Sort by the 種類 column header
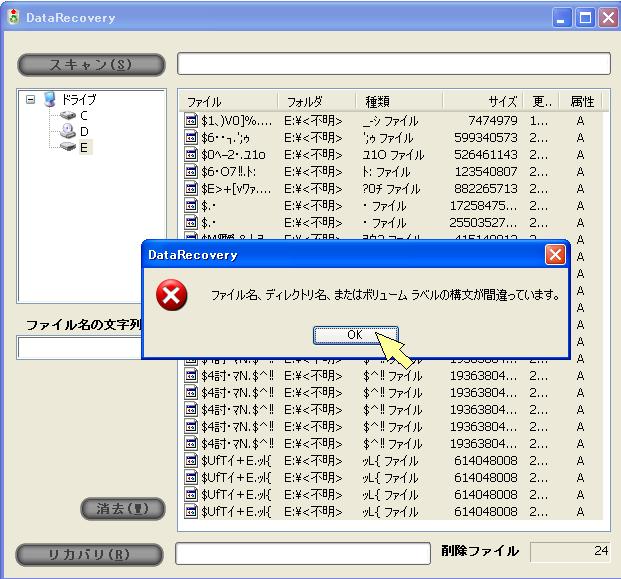Screen dimensions: 621x579 (399, 102)
